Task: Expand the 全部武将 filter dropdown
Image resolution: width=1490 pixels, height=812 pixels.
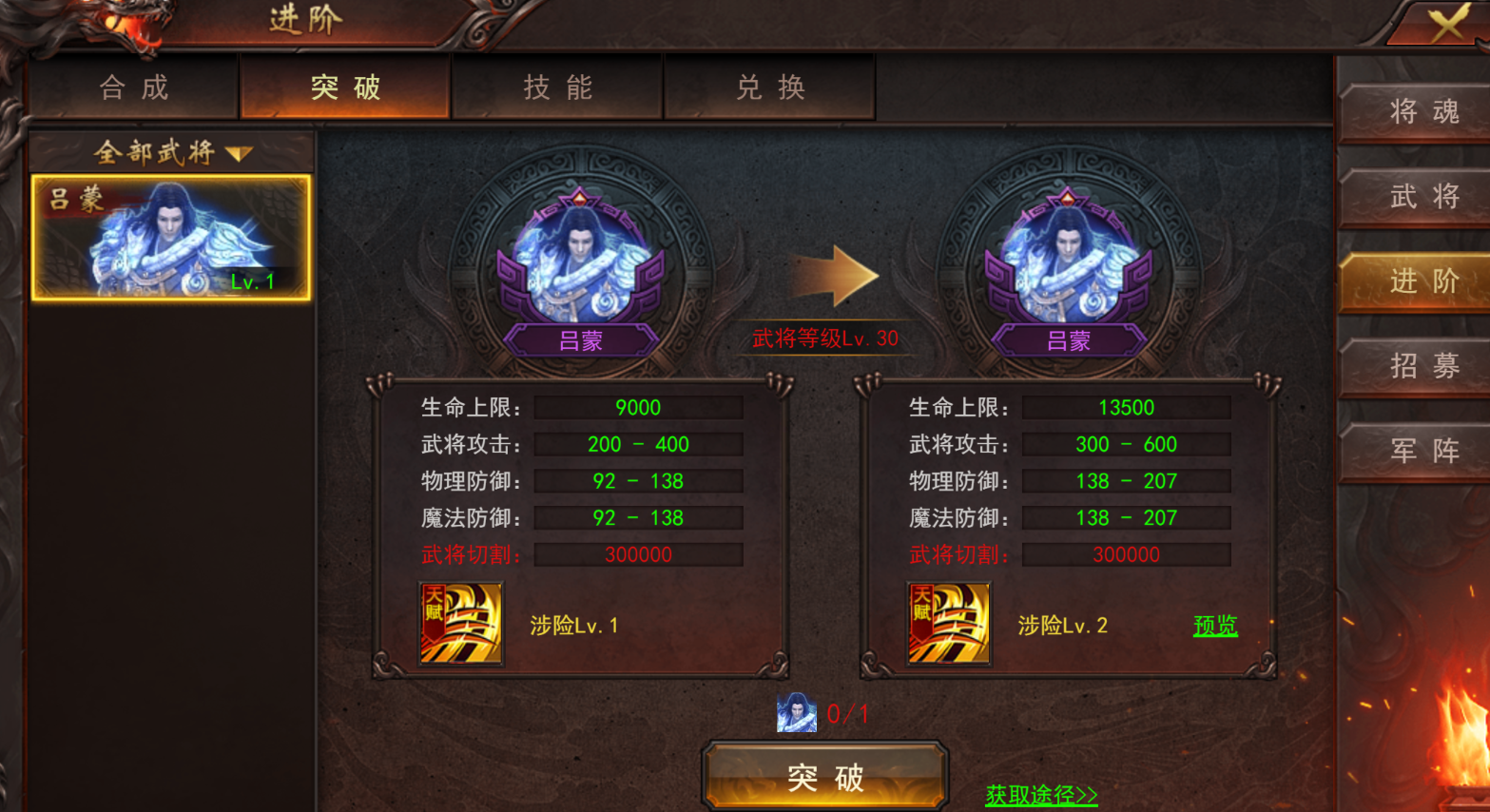Action: pos(171,152)
